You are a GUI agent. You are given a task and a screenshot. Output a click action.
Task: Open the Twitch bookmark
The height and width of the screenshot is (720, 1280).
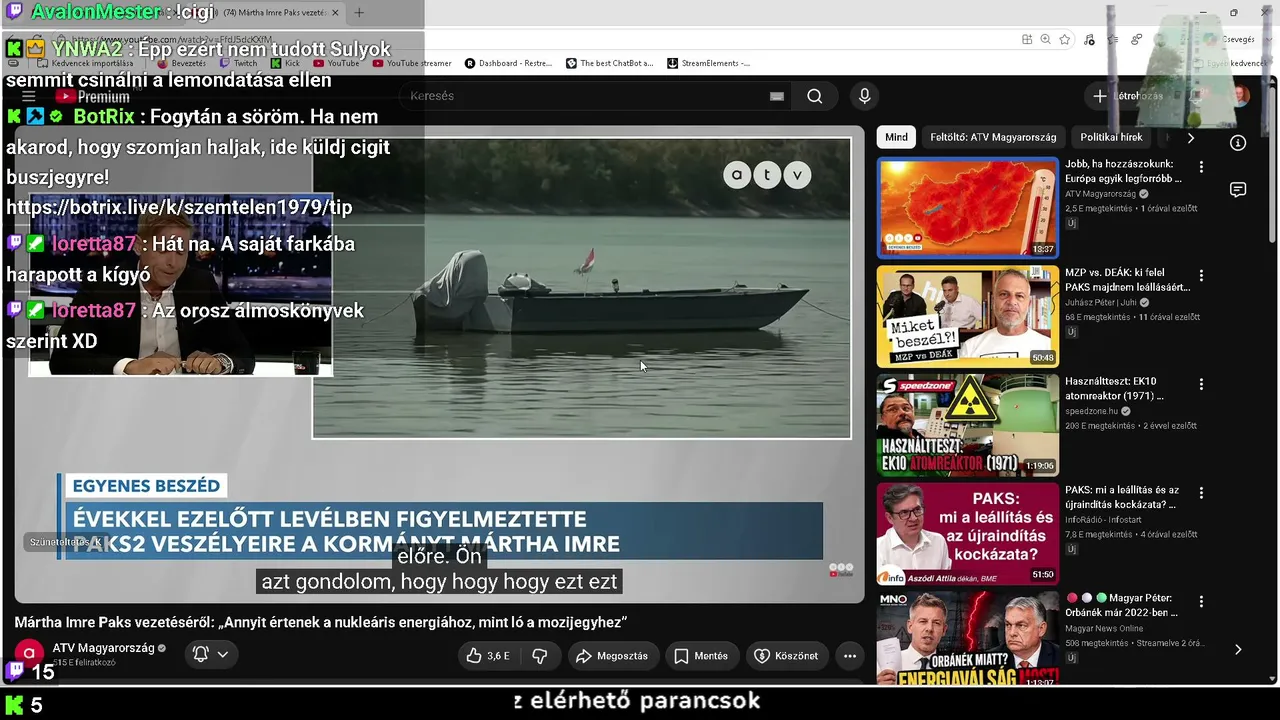[x=238, y=63]
